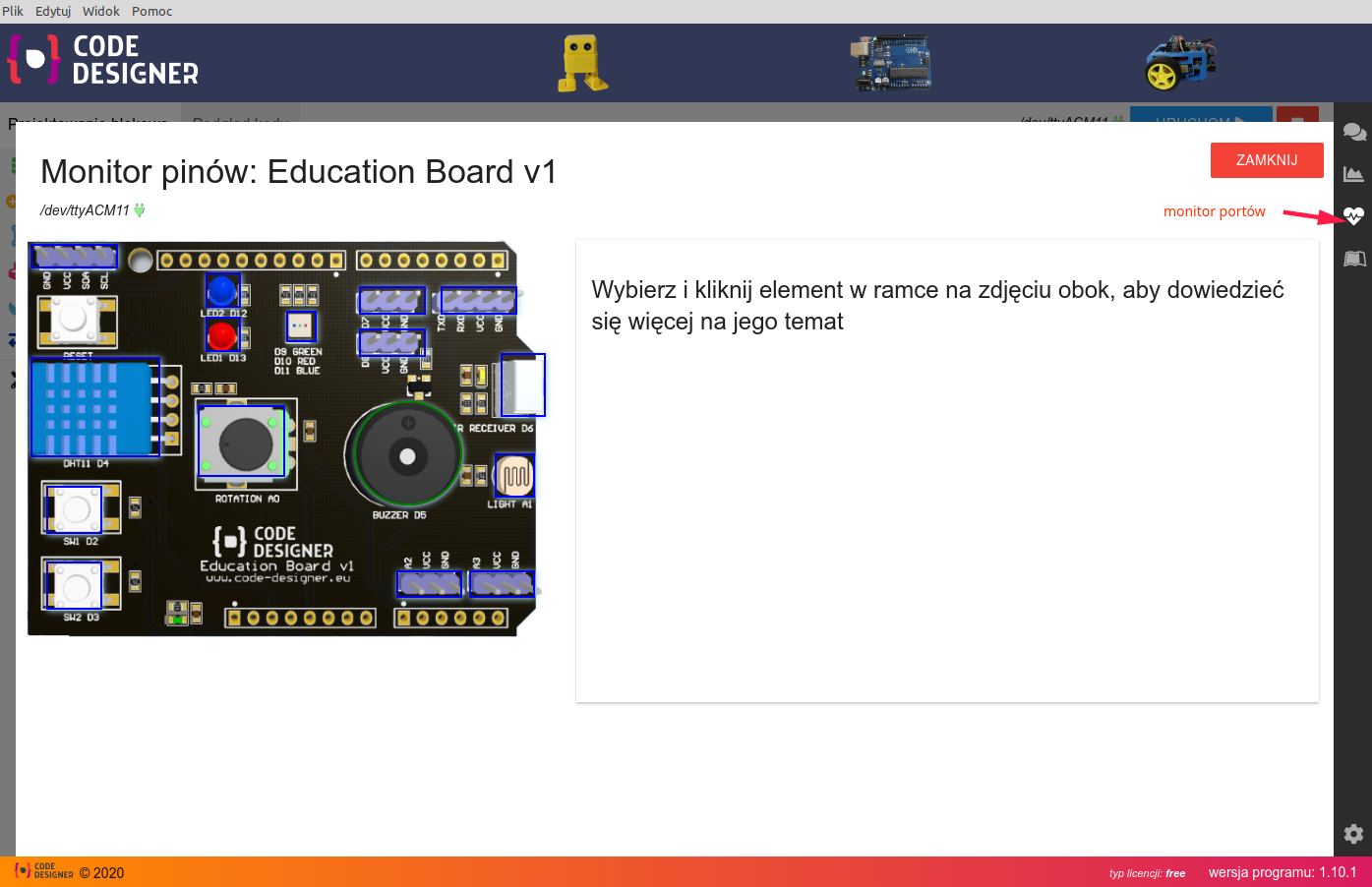The height and width of the screenshot is (887, 1372).
Task: Open the book documentation sidebar icon
Action: pos(1354,259)
